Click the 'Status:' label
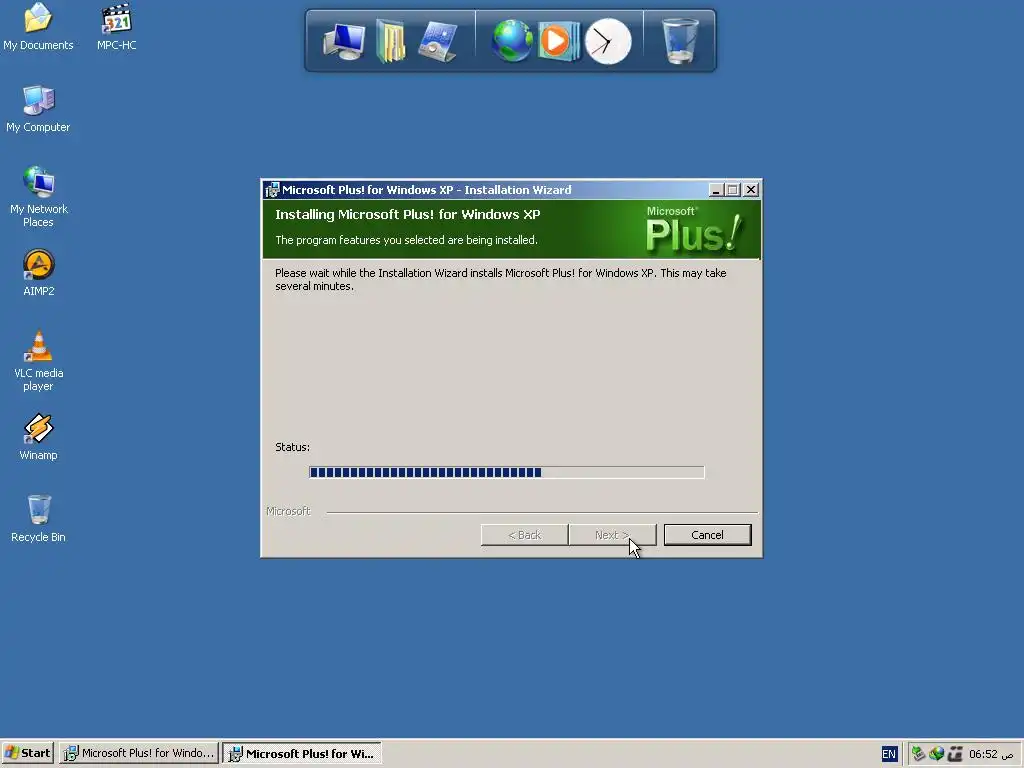The image size is (1024, 768). pos(293,447)
